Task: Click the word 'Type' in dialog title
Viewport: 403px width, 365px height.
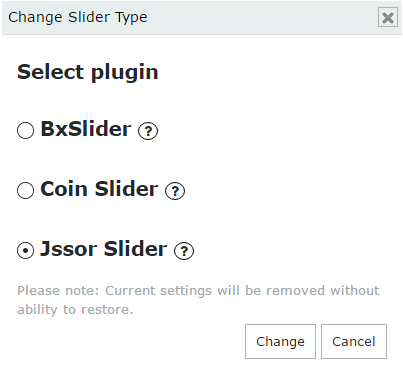Action: click(x=131, y=18)
